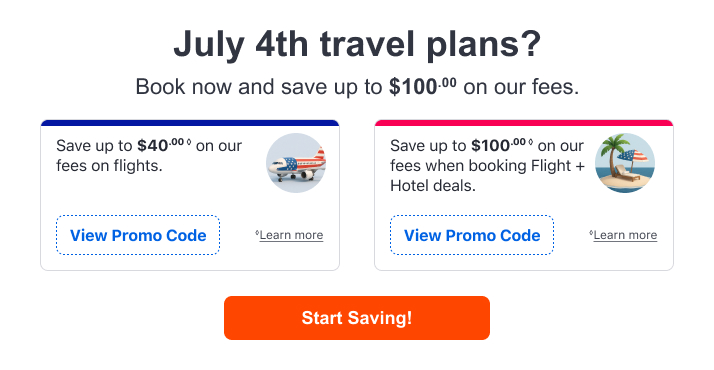Screen dimensions: 714x370
Task: Select the $100.00 amount in the subheading
Action: click(423, 86)
